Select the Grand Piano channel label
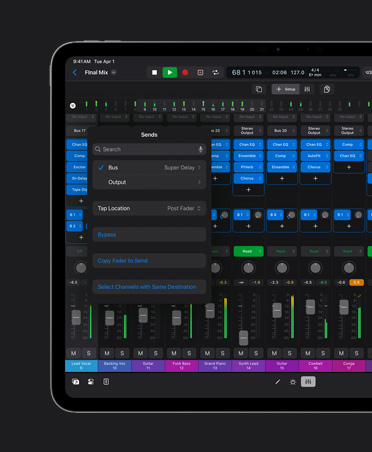Viewport: 372px width, 452px height. click(x=215, y=366)
